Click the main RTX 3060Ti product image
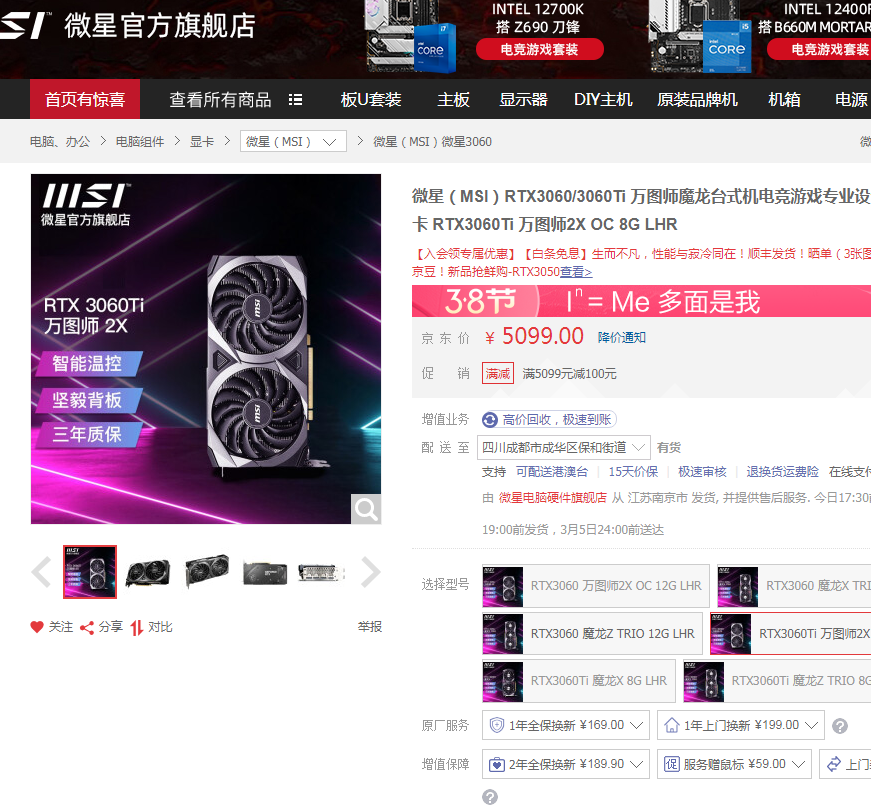The width and height of the screenshot is (871, 808). click(206, 349)
